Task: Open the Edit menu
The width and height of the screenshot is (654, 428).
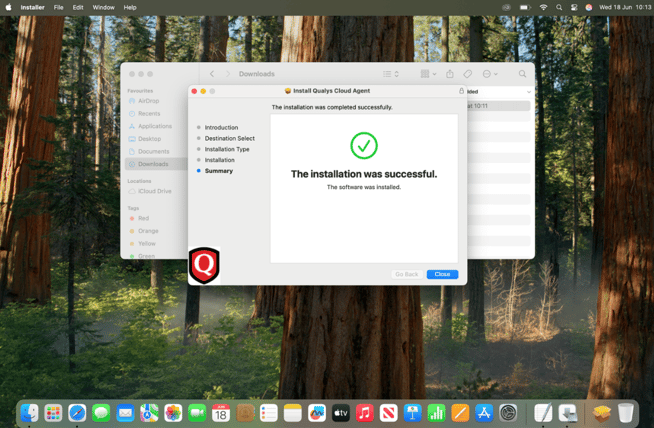Action: pos(78,7)
